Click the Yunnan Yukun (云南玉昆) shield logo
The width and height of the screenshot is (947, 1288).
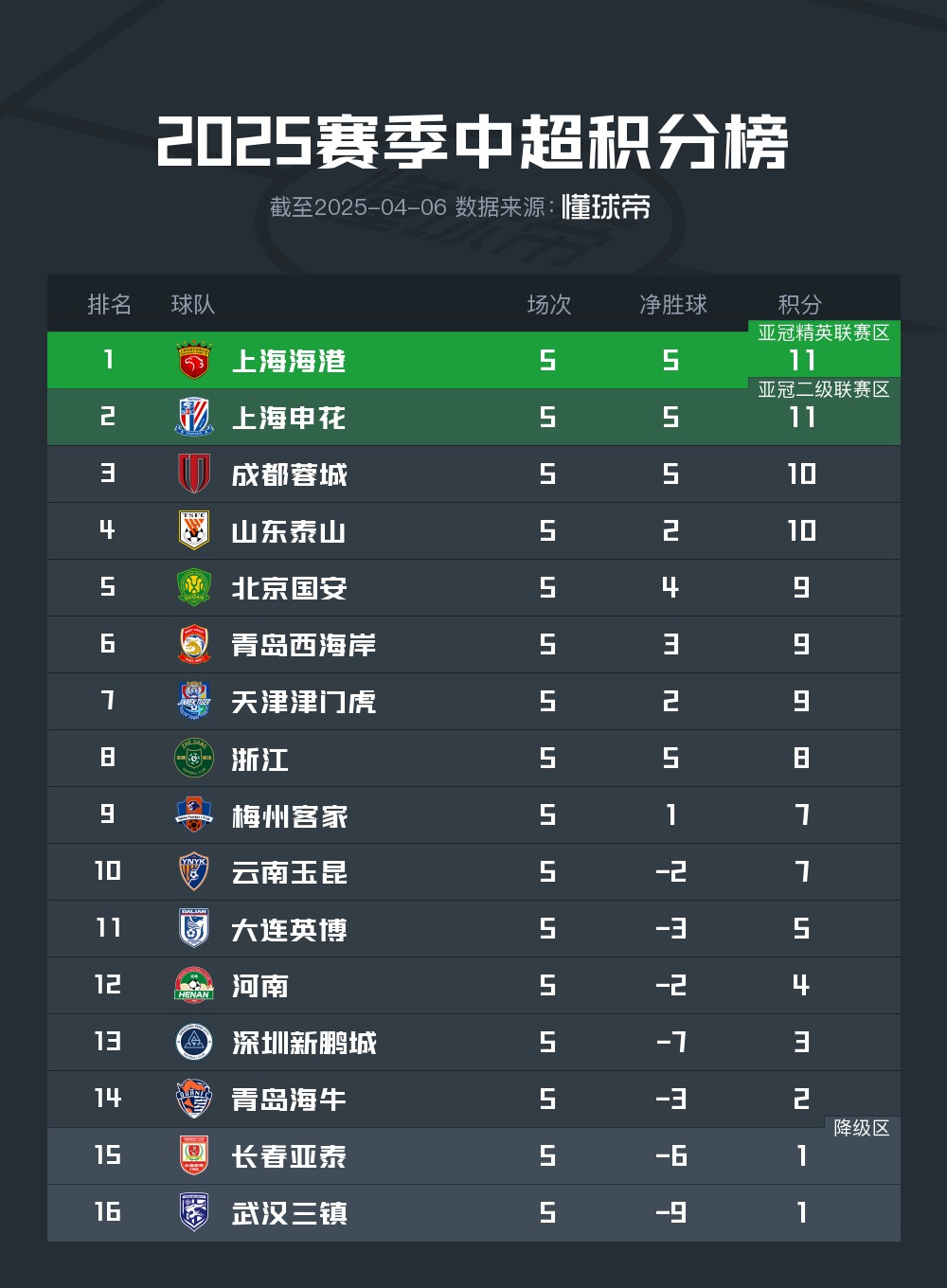point(194,871)
